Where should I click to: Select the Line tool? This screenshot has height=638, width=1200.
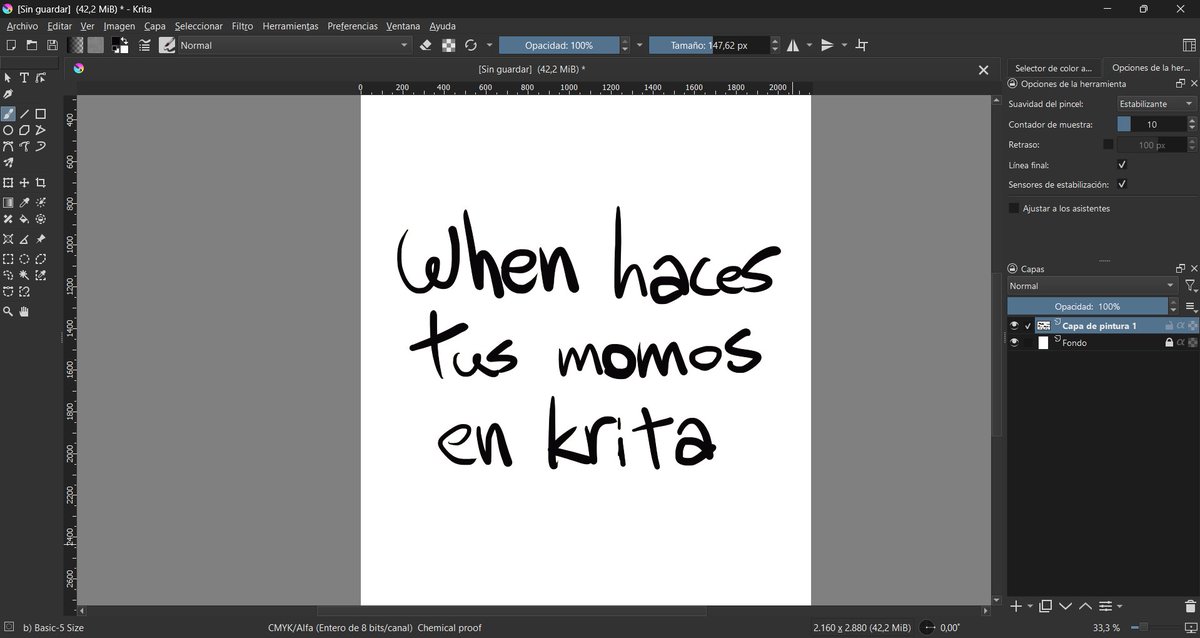[24, 114]
